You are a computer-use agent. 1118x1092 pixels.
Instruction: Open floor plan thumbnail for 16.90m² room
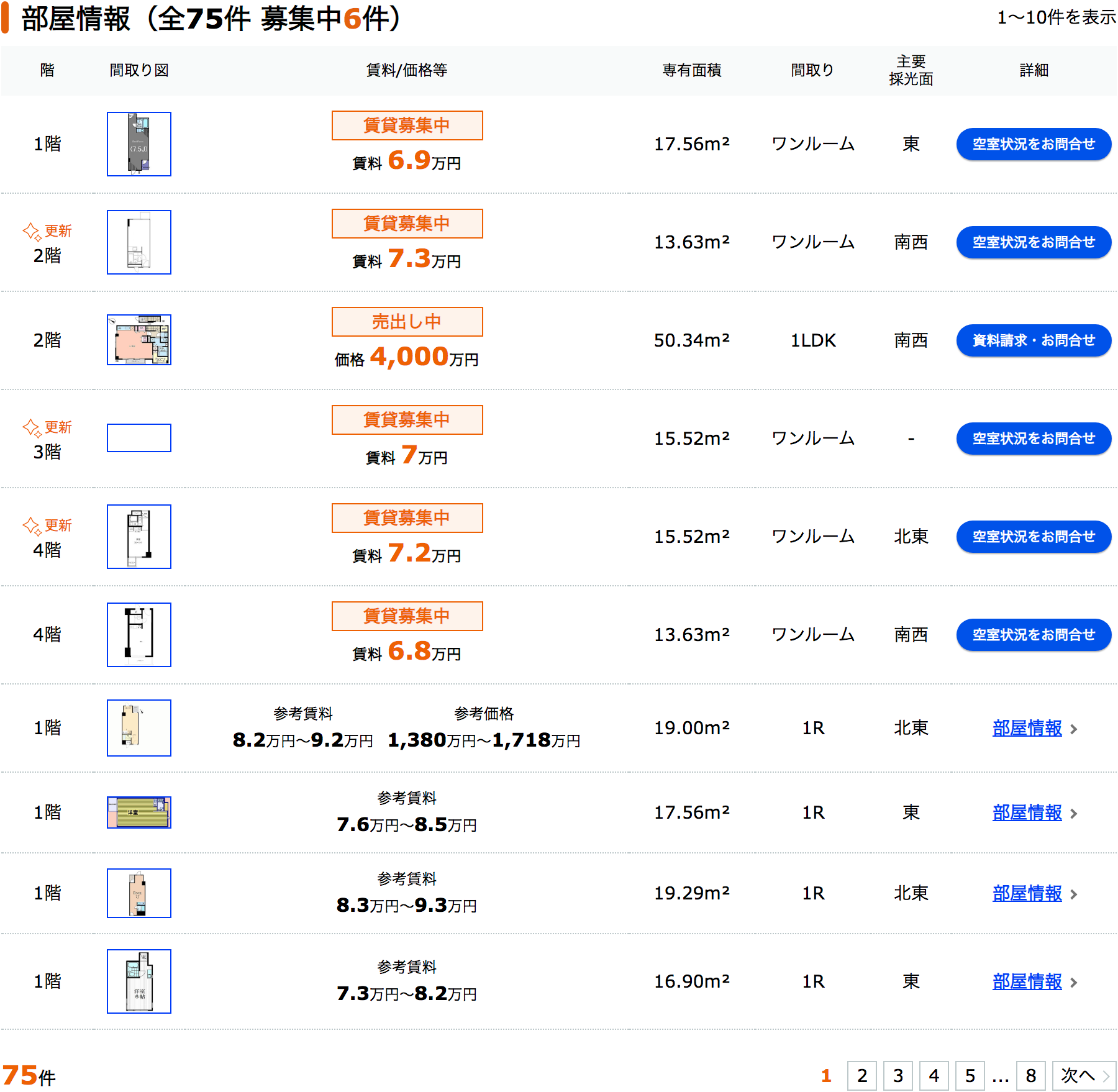[139, 981]
